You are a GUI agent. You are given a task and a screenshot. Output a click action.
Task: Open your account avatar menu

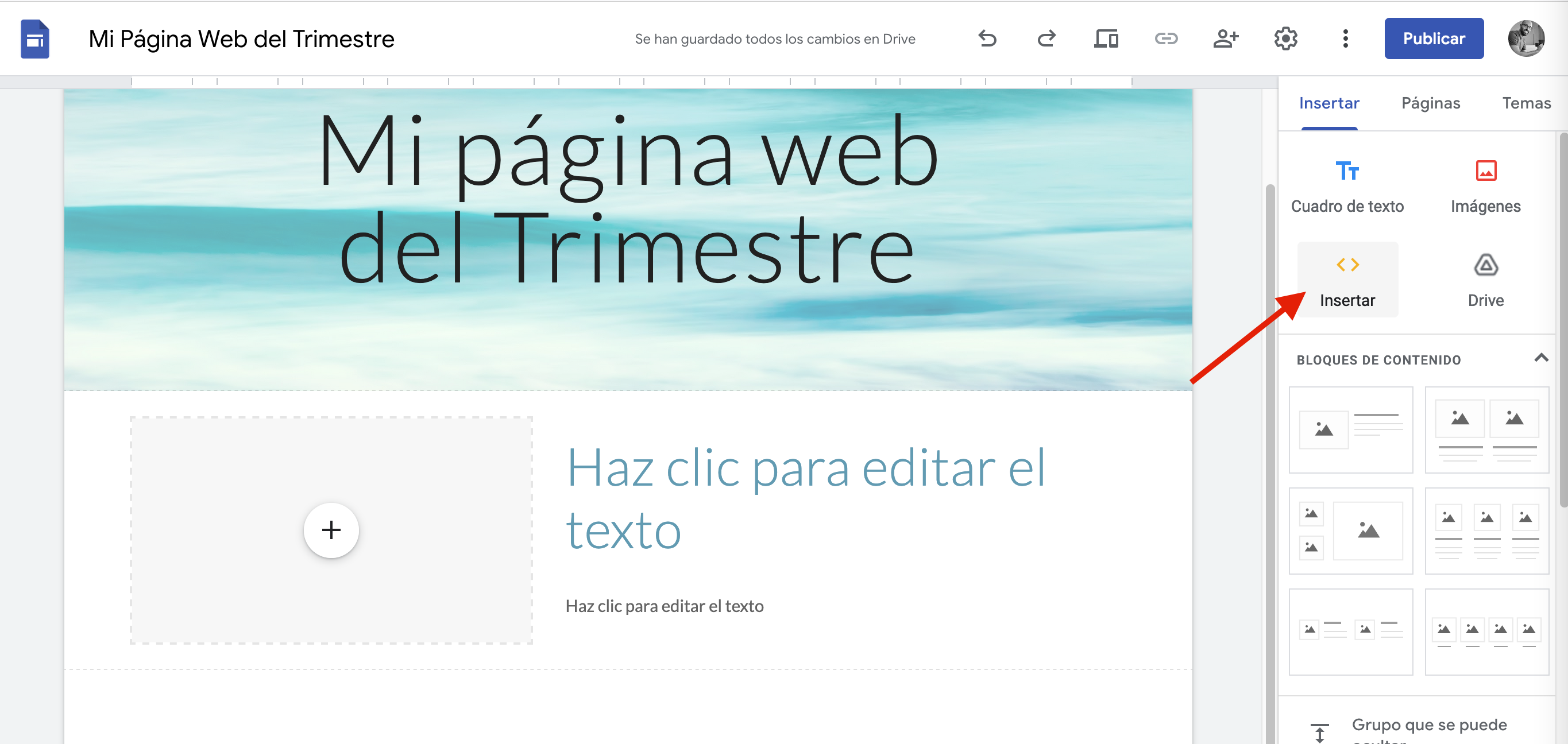tap(1528, 38)
